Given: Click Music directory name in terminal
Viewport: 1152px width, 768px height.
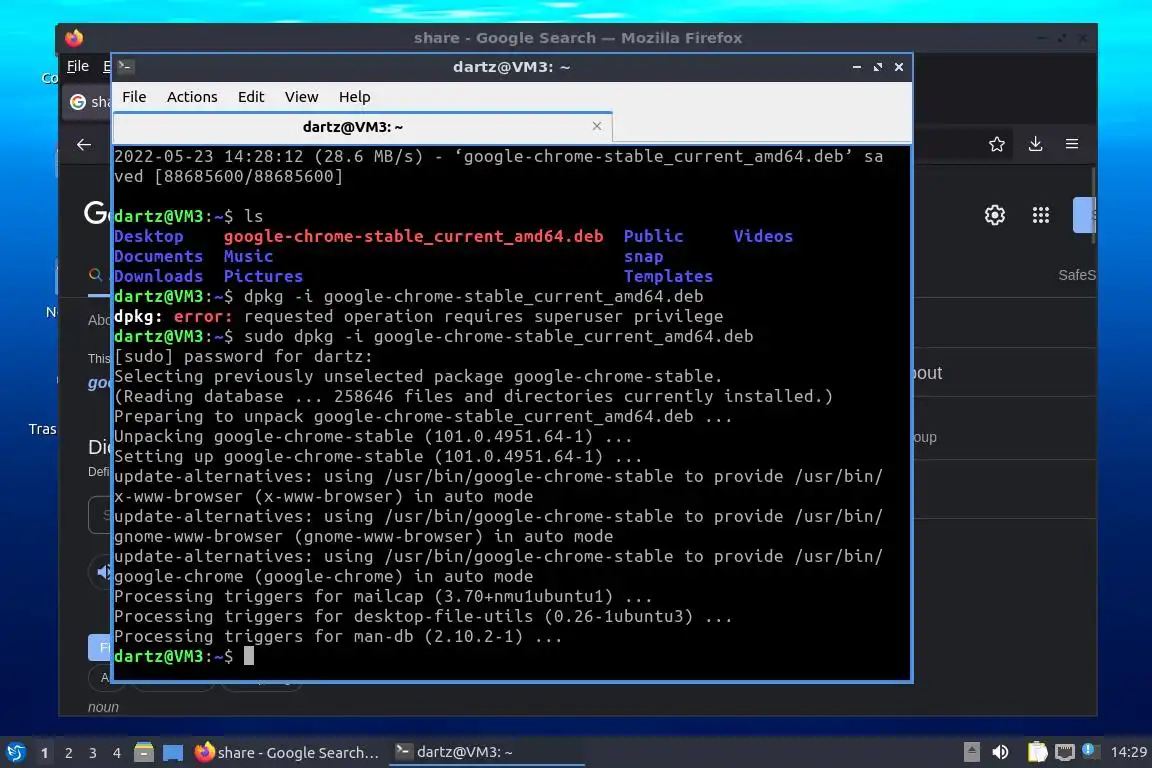Looking at the screenshot, I should (x=248, y=256).
